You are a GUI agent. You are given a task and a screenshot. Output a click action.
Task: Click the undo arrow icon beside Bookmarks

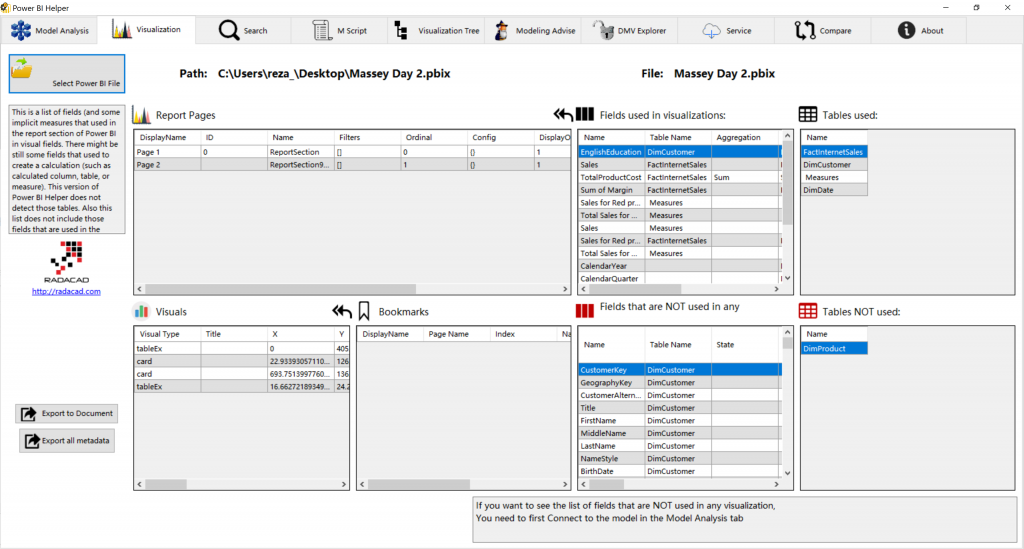(342, 311)
